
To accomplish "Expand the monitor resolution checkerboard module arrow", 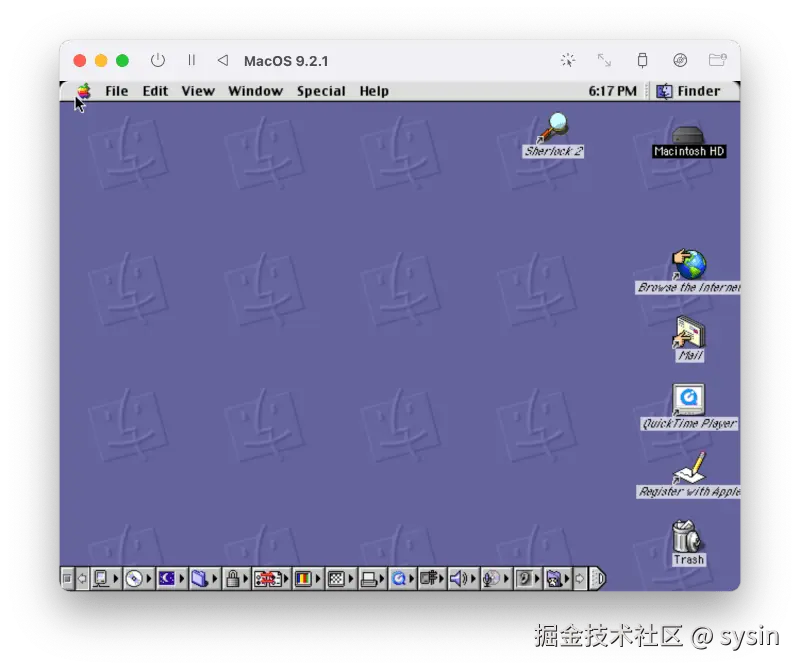I will [351, 579].
